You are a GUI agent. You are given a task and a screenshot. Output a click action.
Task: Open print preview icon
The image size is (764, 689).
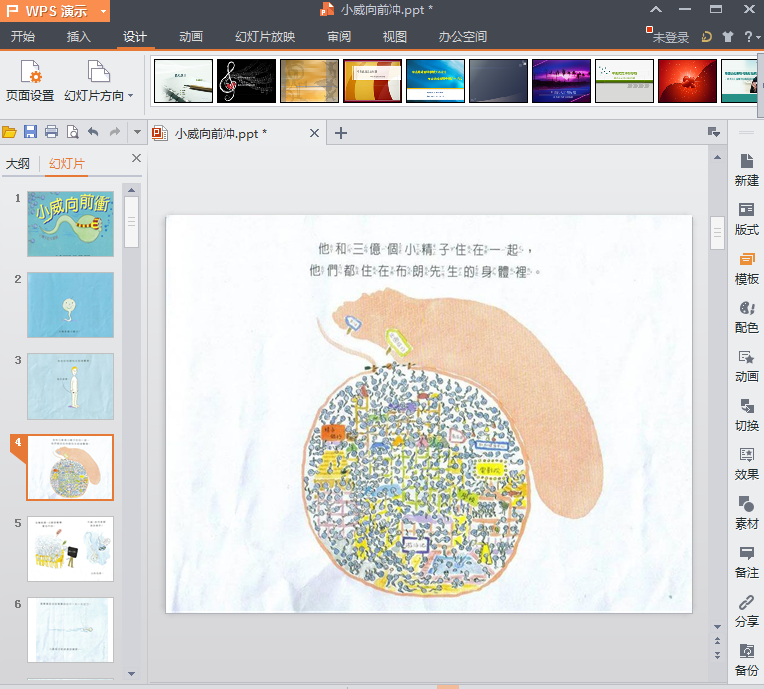(x=73, y=132)
